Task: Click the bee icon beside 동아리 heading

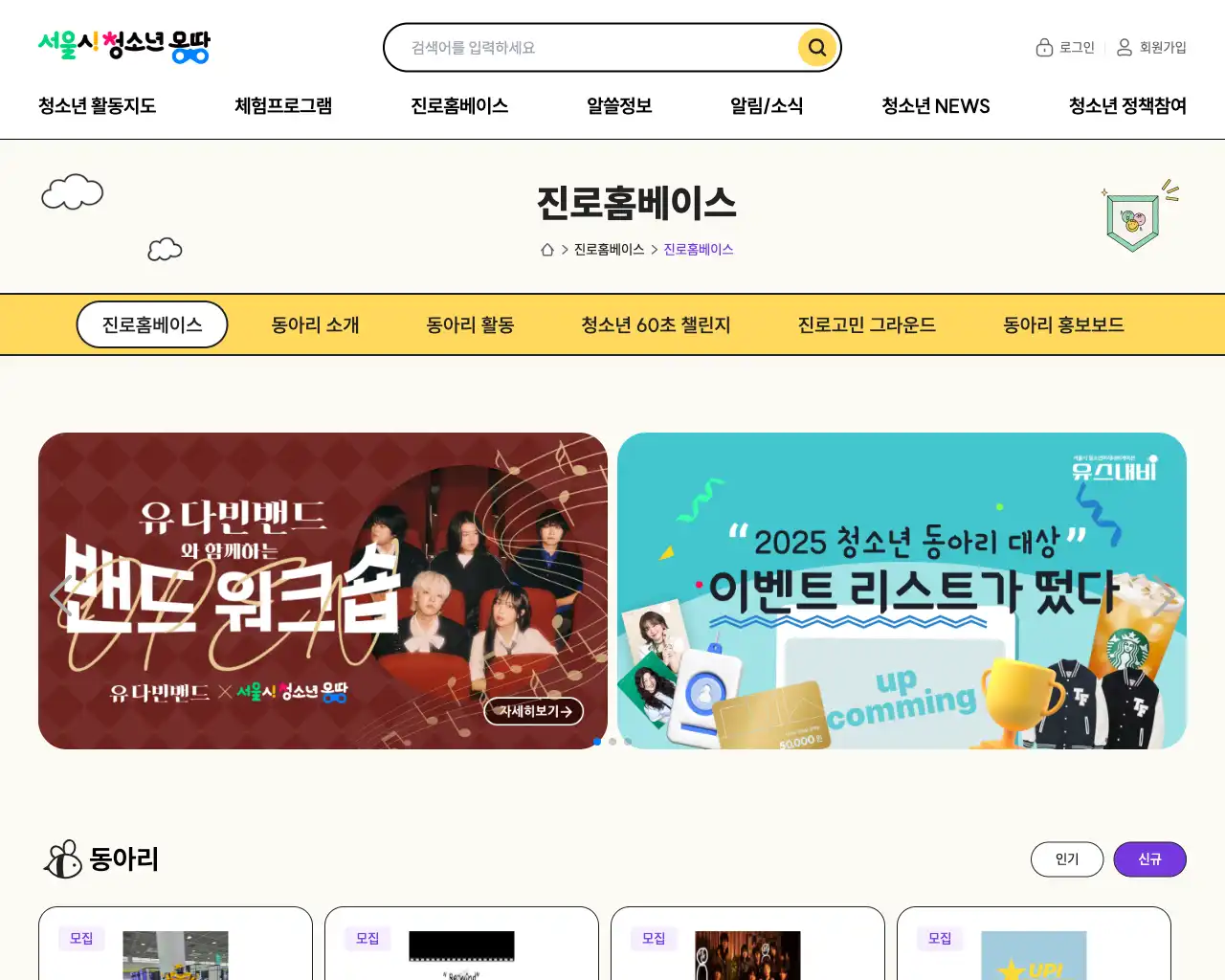Action: [63, 859]
